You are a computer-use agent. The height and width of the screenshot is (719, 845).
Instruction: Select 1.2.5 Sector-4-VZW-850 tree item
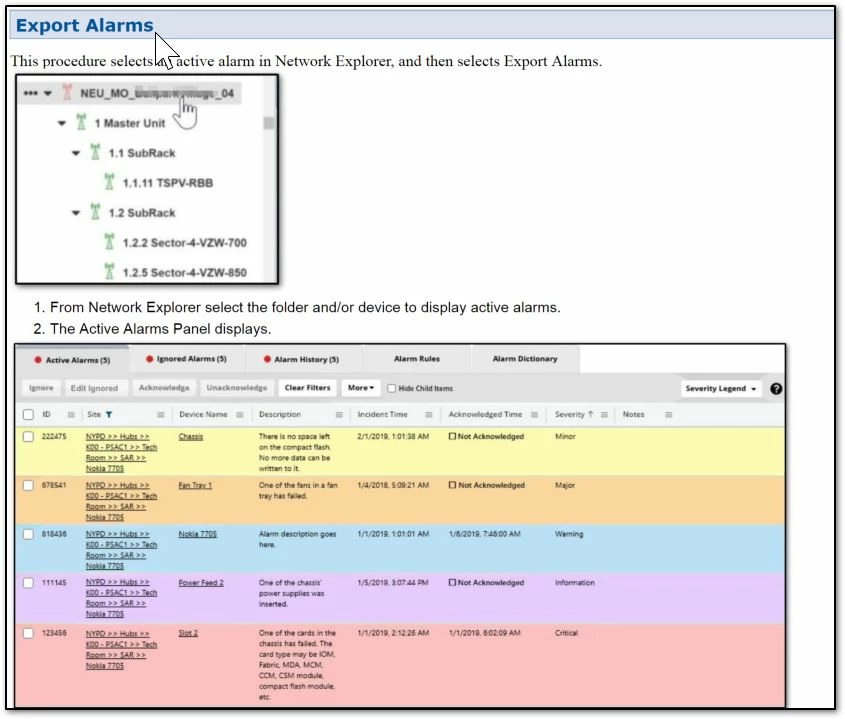(x=185, y=272)
